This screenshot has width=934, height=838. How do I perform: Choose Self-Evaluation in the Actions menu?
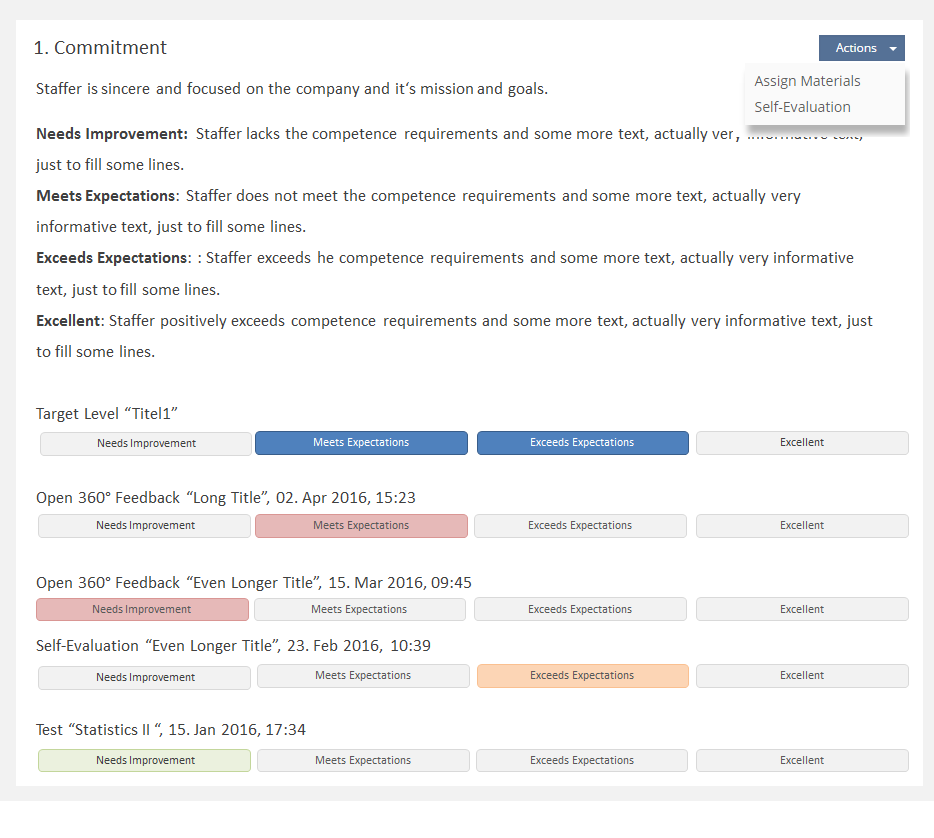tap(802, 107)
